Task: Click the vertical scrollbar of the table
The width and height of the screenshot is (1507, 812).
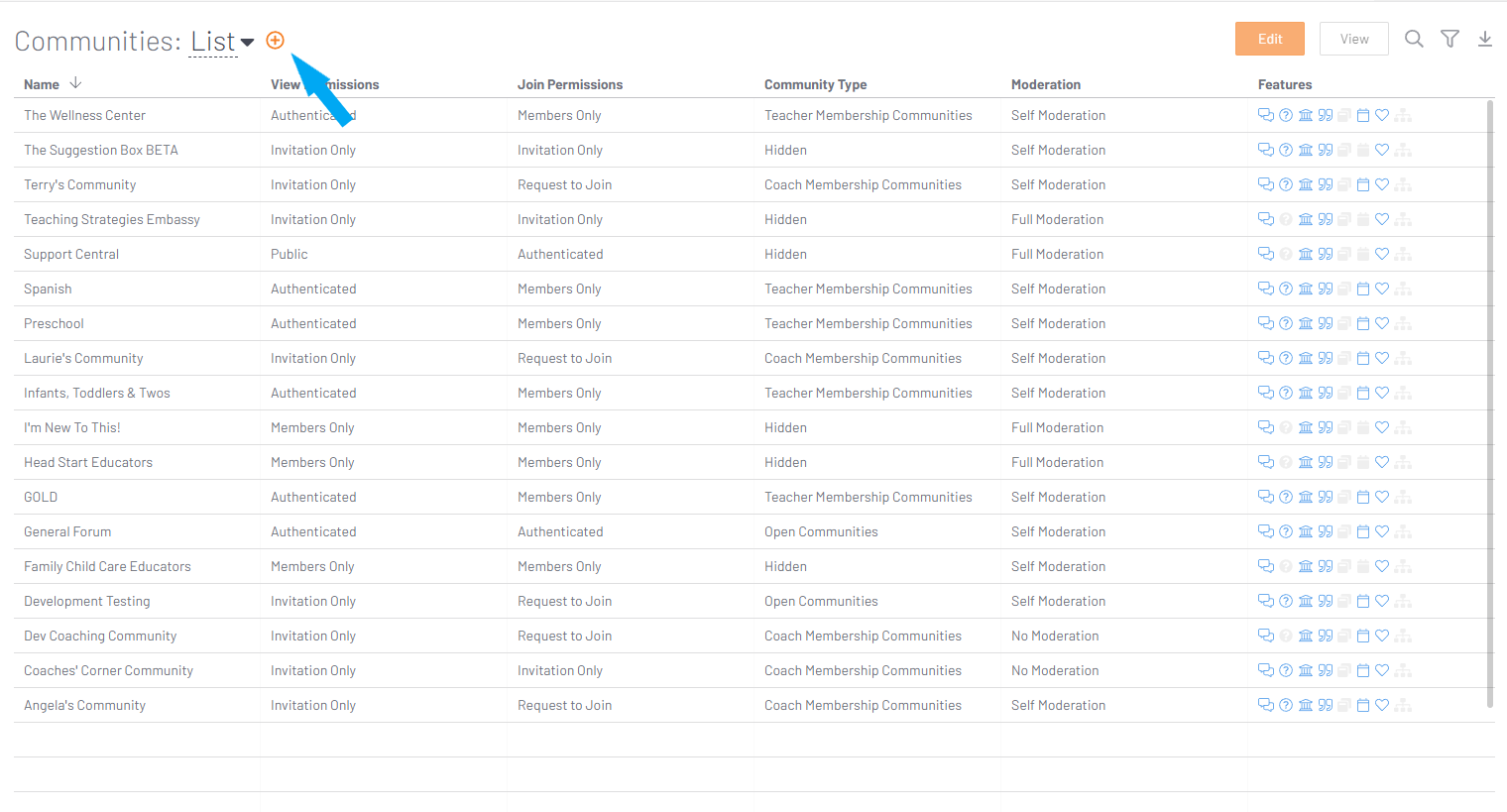Action: [1490, 397]
